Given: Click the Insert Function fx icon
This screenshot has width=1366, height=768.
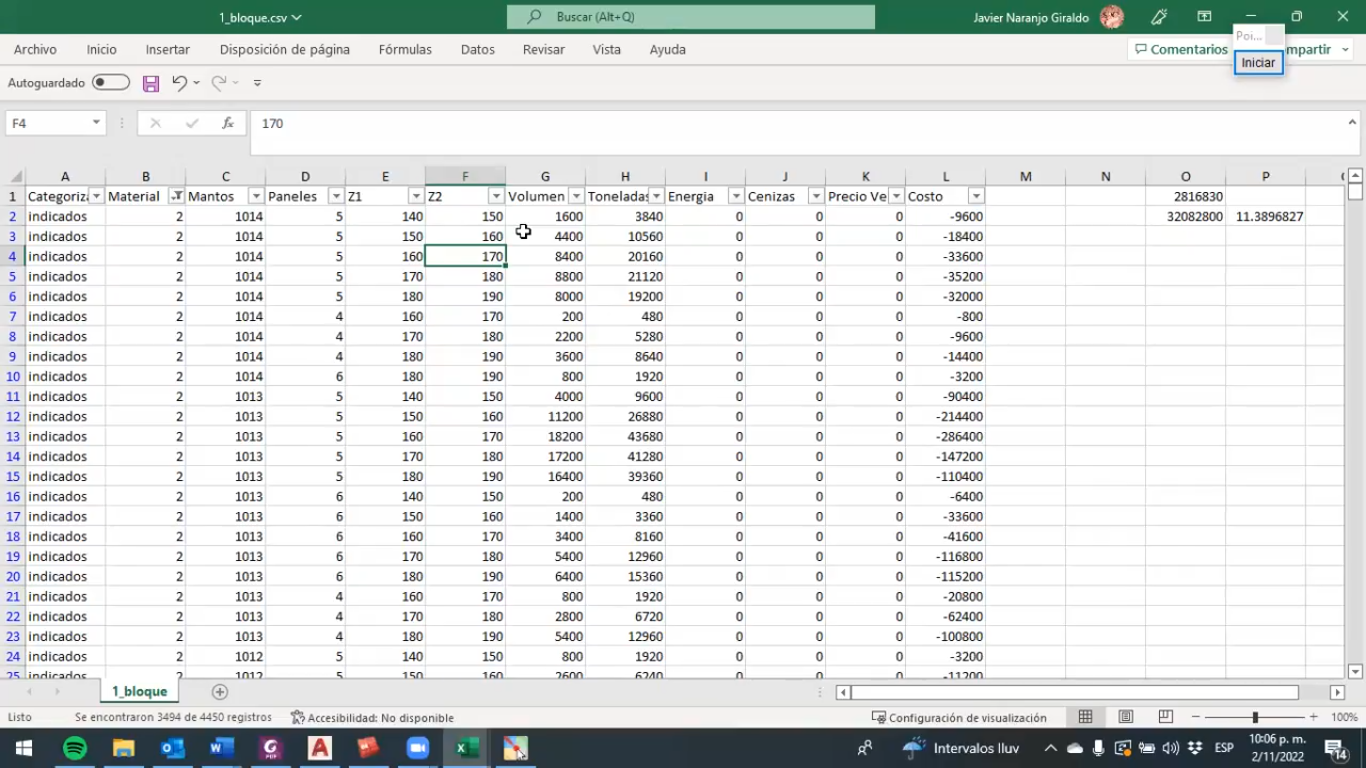Looking at the screenshot, I should point(228,123).
